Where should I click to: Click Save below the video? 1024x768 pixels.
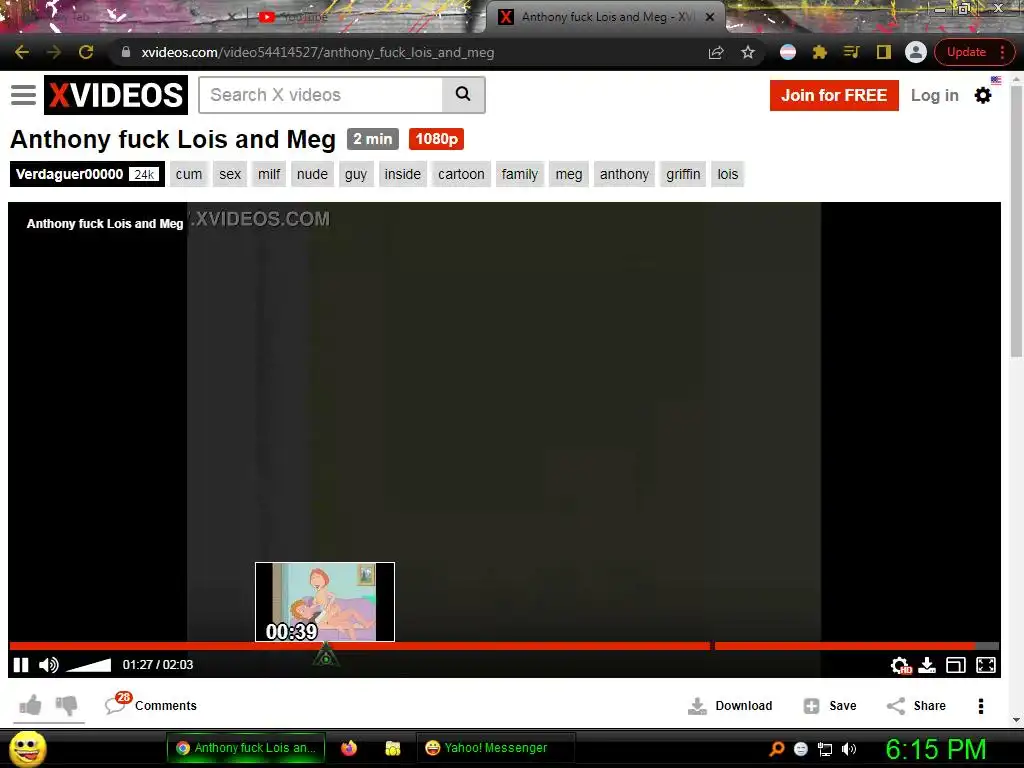pyautogui.click(x=830, y=705)
